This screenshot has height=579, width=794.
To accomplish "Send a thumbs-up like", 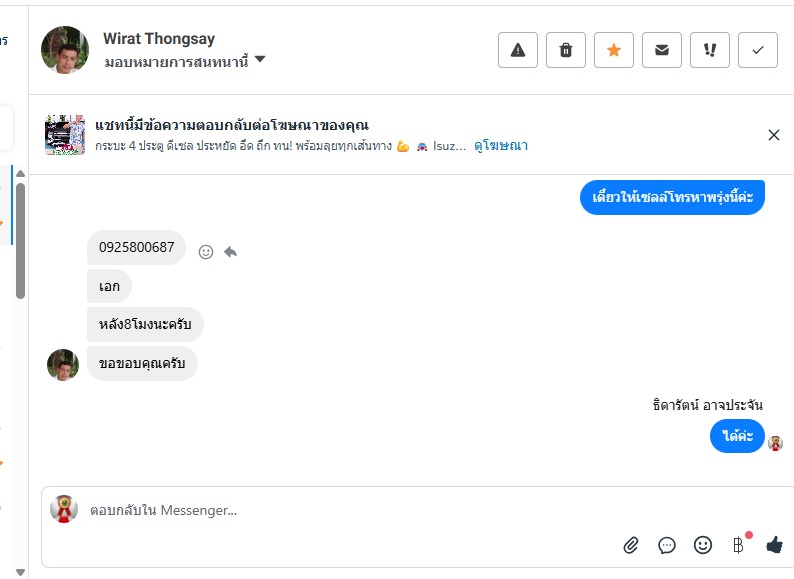I will [x=774, y=545].
